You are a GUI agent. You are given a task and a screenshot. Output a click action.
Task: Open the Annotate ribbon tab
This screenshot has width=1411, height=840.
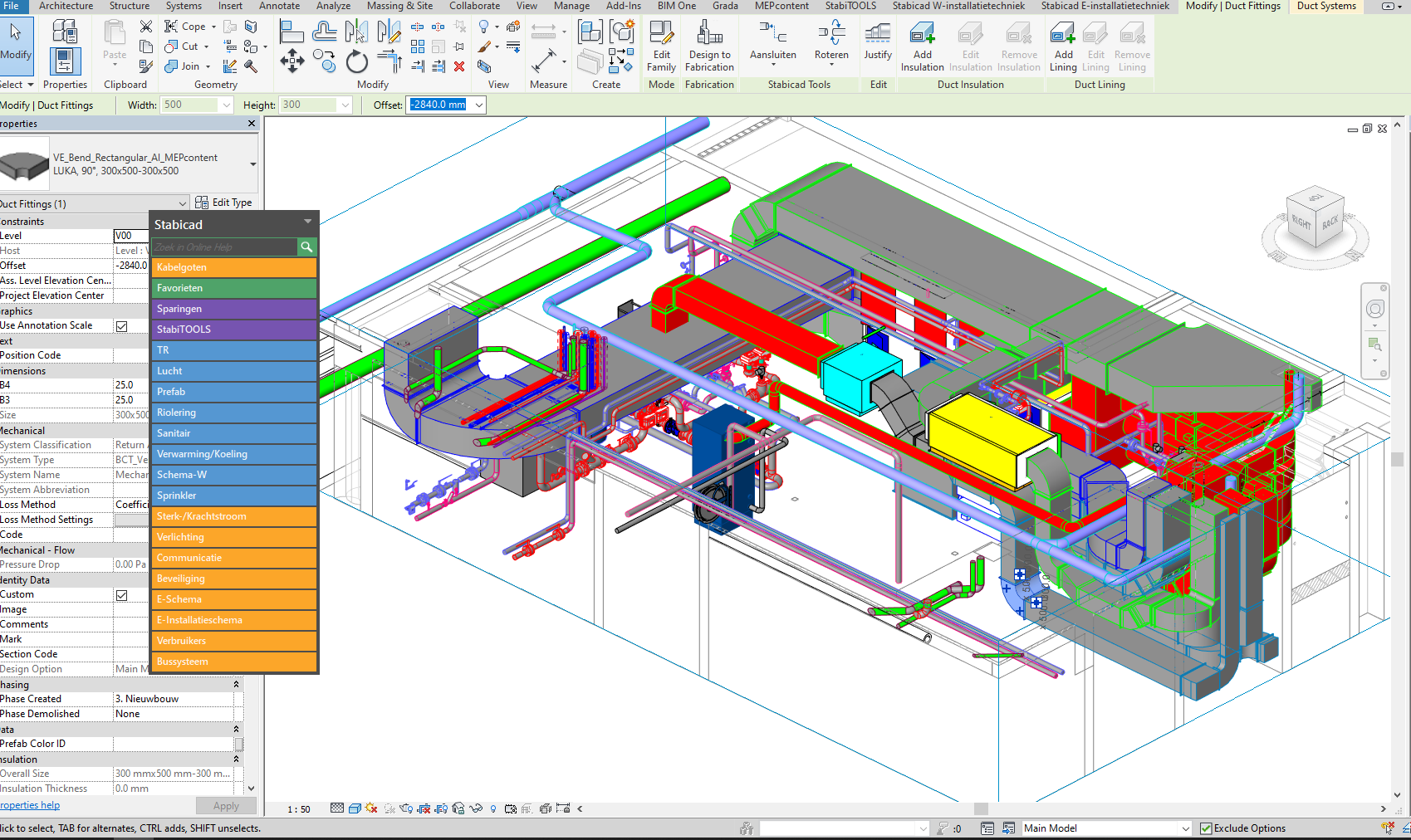tap(279, 6)
